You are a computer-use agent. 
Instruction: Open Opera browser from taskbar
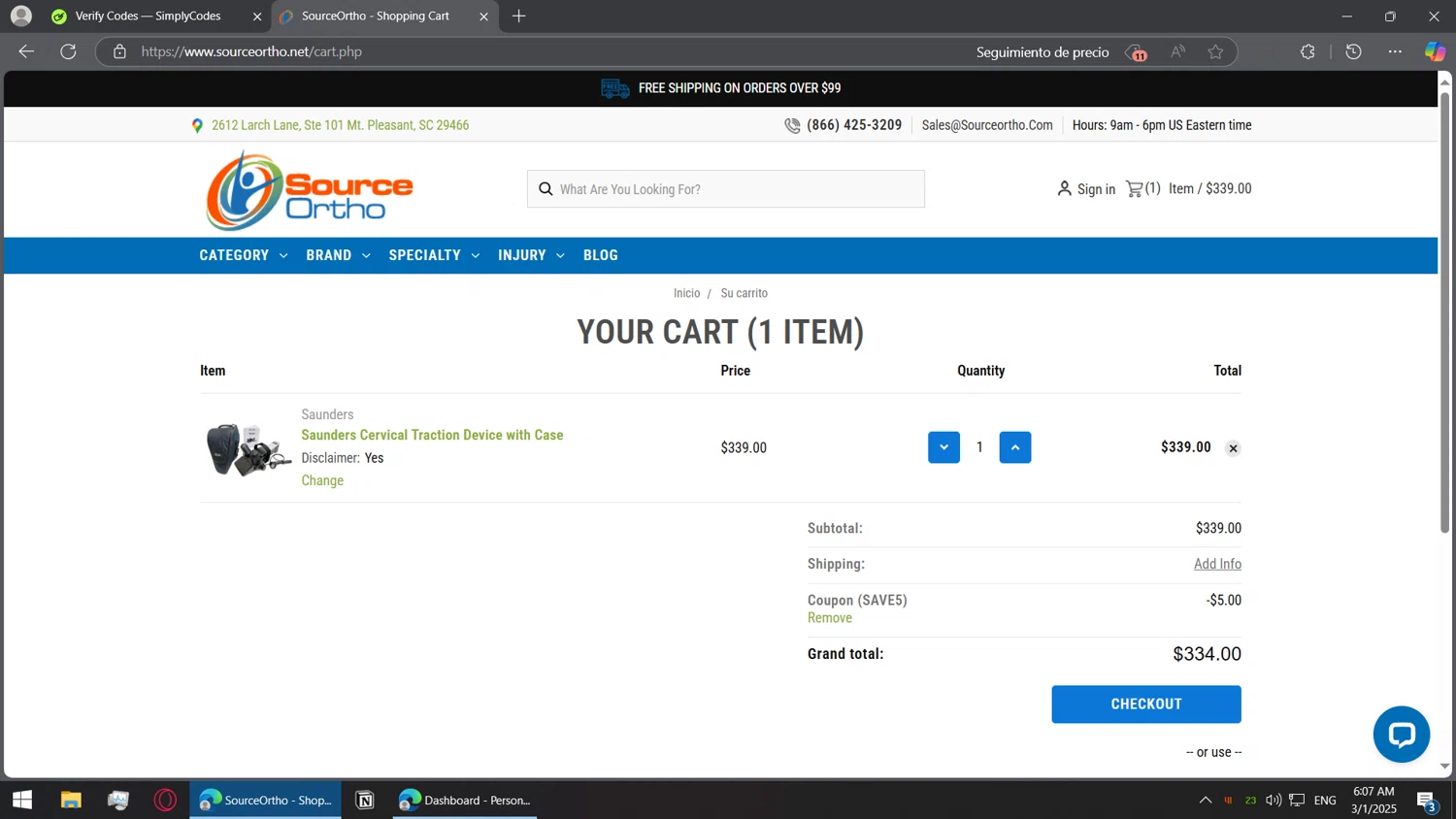tap(165, 800)
